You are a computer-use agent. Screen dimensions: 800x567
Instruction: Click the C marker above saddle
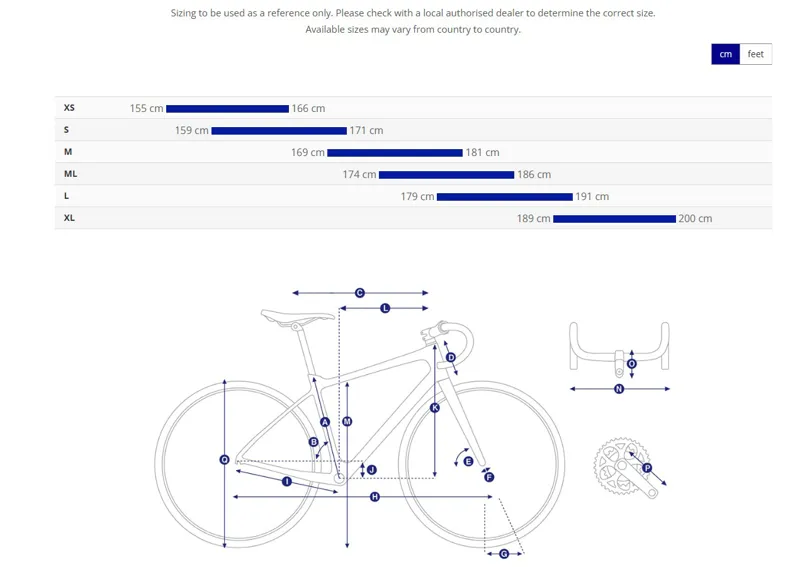(x=360, y=293)
